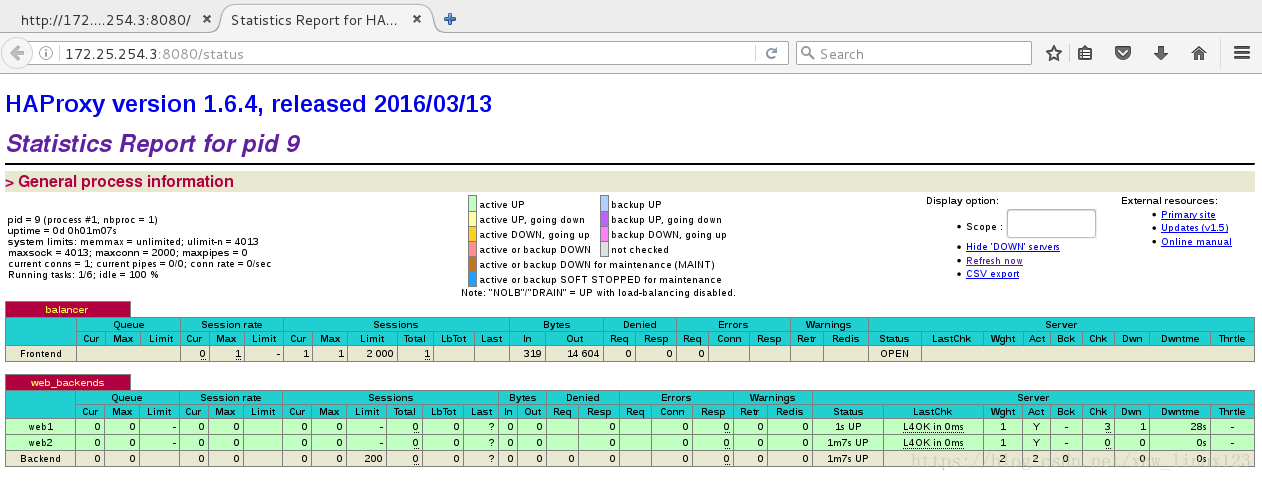
Task: Open a new tab with plus icon
Action: [x=450, y=19]
